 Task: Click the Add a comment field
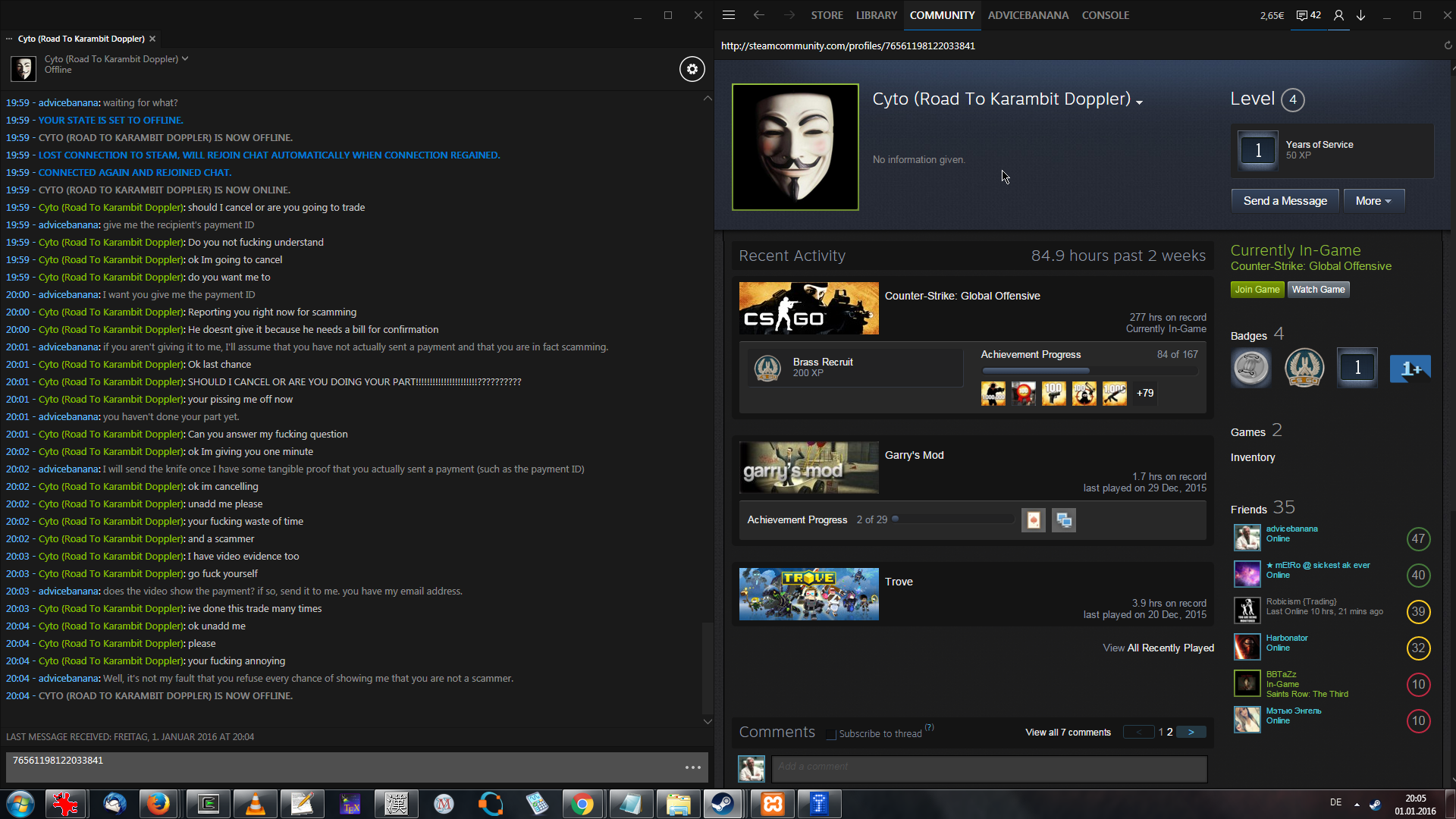pyautogui.click(x=989, y=767)
